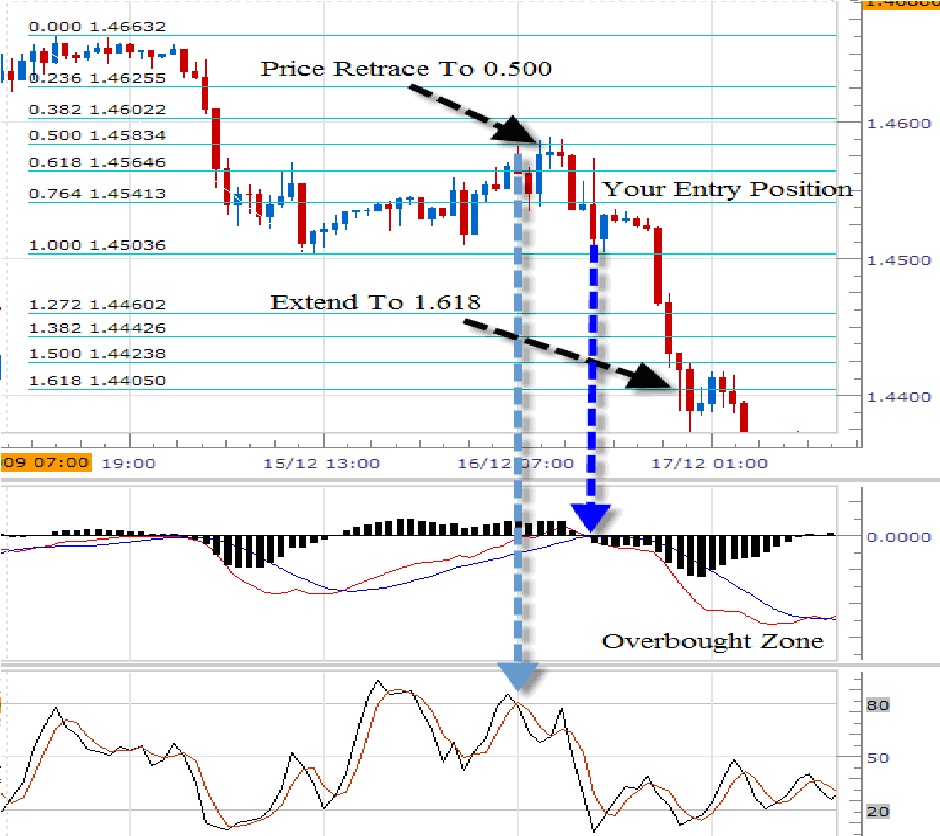
Task: Select the 0.236 1.46255 Fibonacci level label
Action: point(97,78)
